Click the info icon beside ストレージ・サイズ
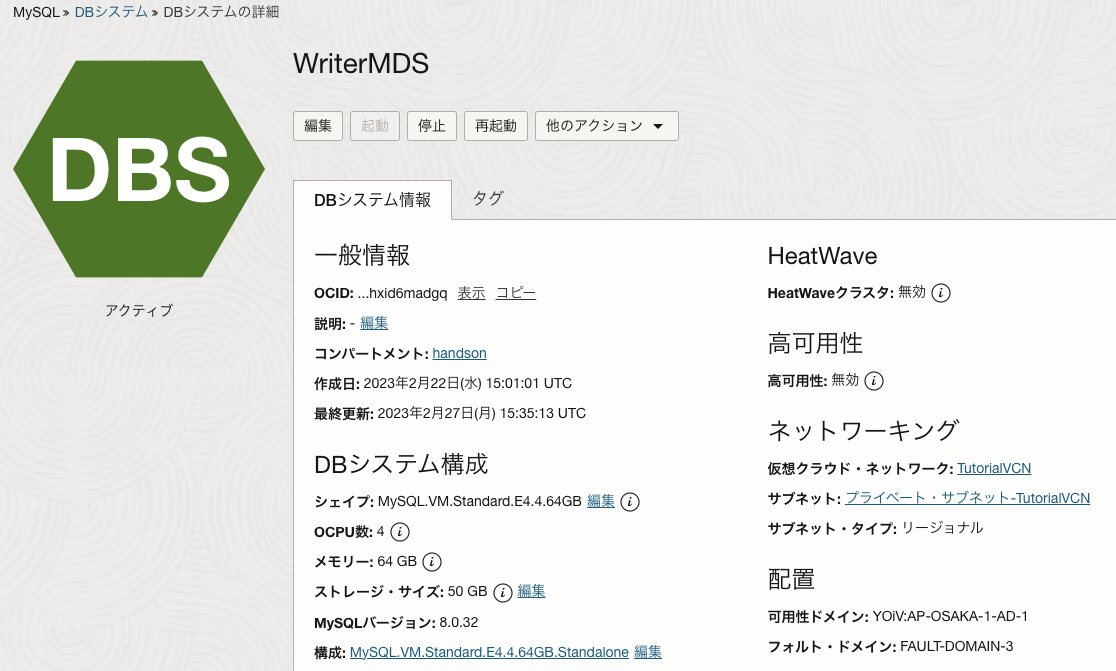This screenshot has height=671, width=1116. click(503, 592)
